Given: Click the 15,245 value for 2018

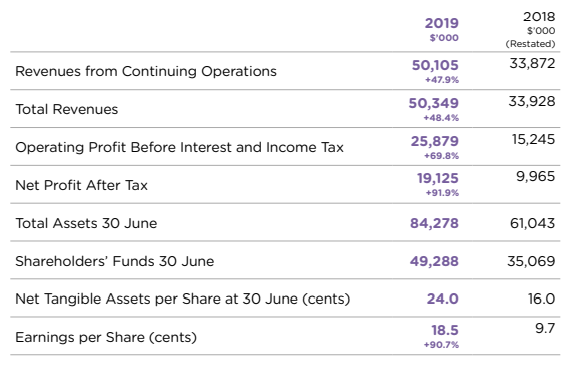Looking at the screenshot, I should (533, 139).
